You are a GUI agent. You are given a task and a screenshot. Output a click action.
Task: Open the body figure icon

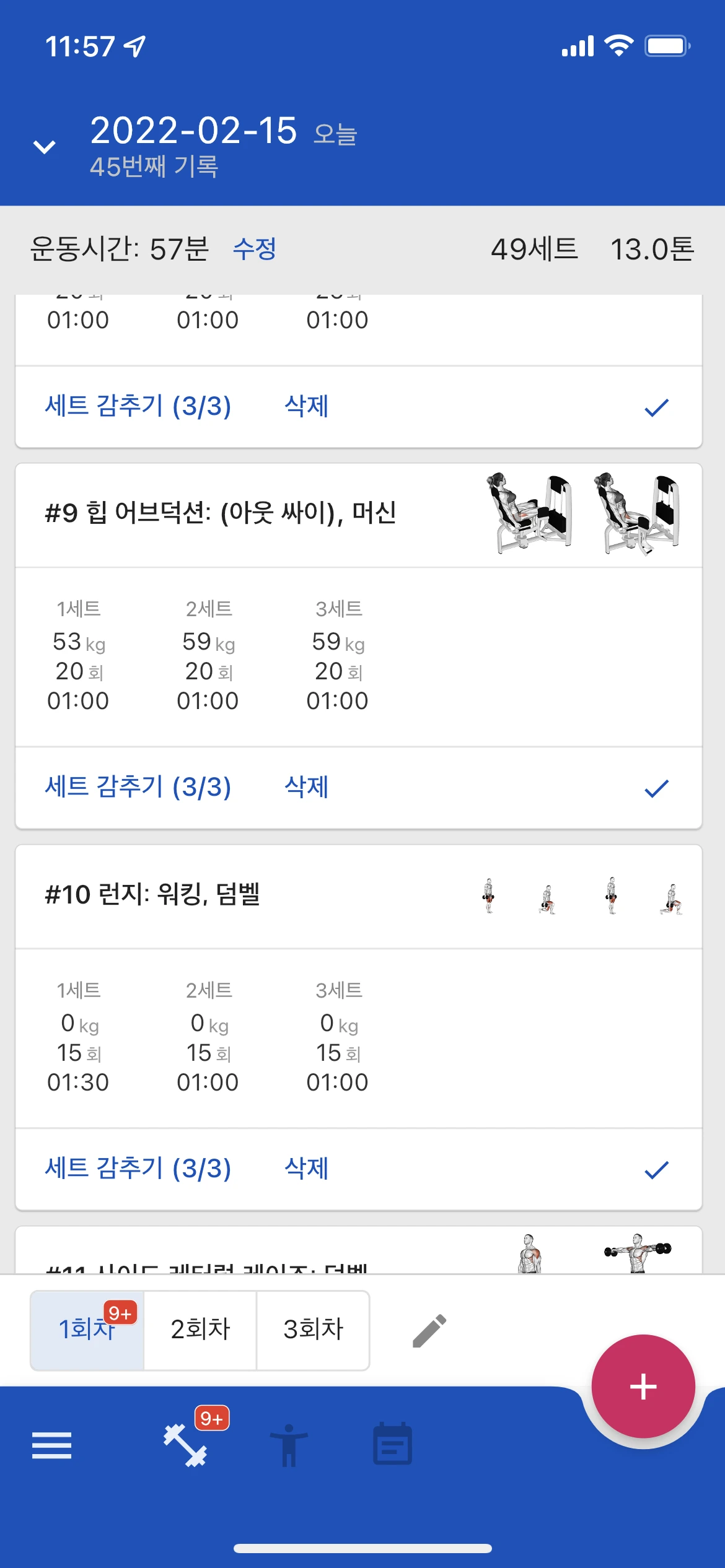[x=289, y=1445]
